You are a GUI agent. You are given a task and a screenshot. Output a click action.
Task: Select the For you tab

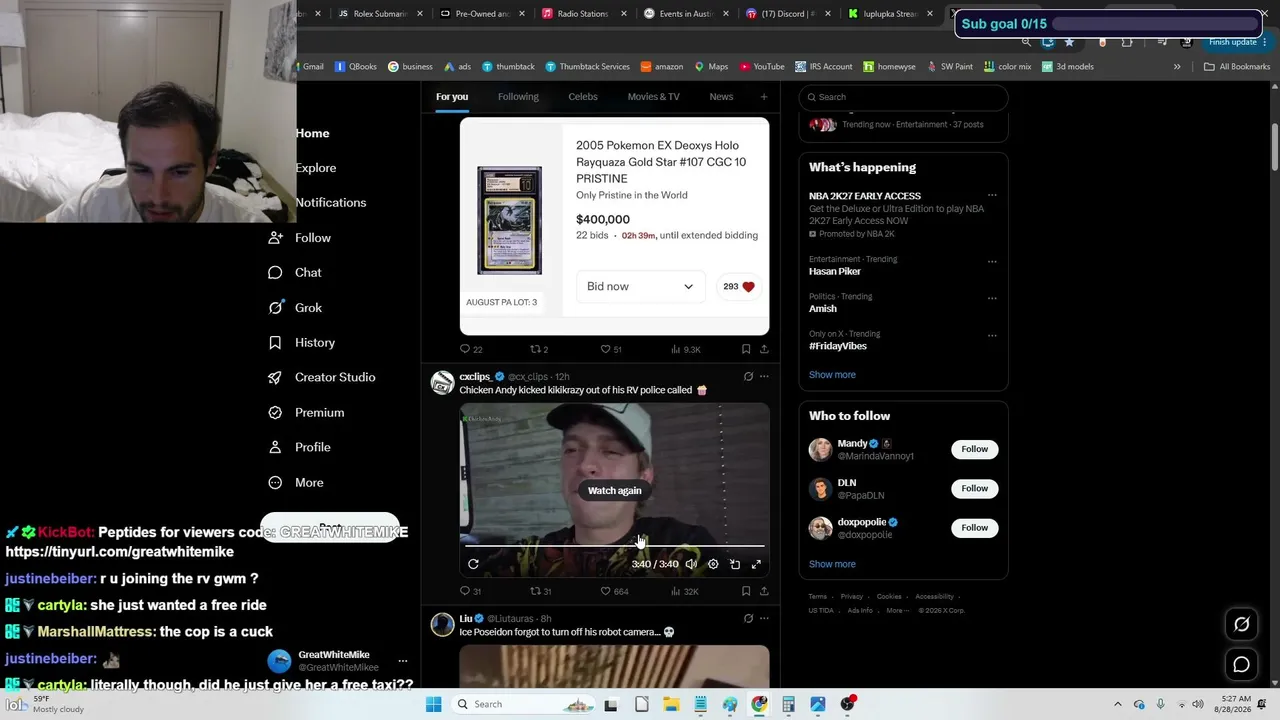(x=452, y=97)
